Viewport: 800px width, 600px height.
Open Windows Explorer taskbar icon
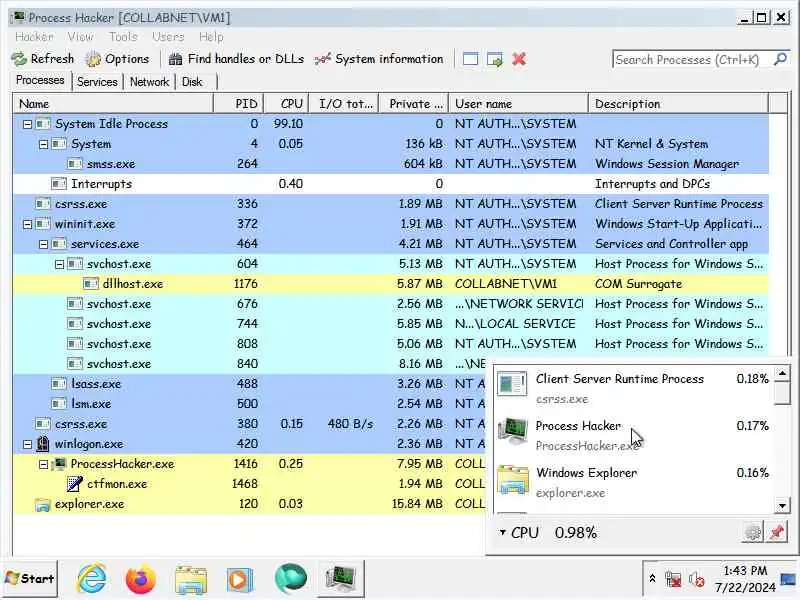click(191, 580)
